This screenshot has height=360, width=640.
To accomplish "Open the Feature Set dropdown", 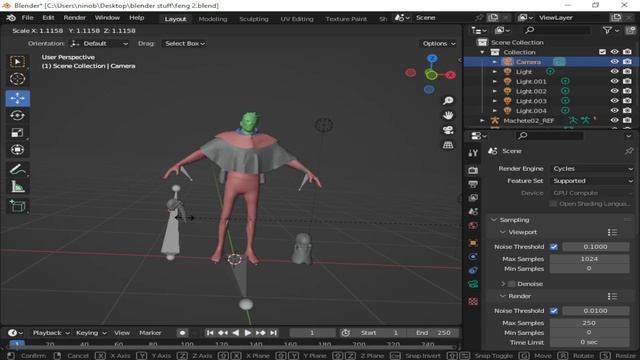I will coord(592,181).
